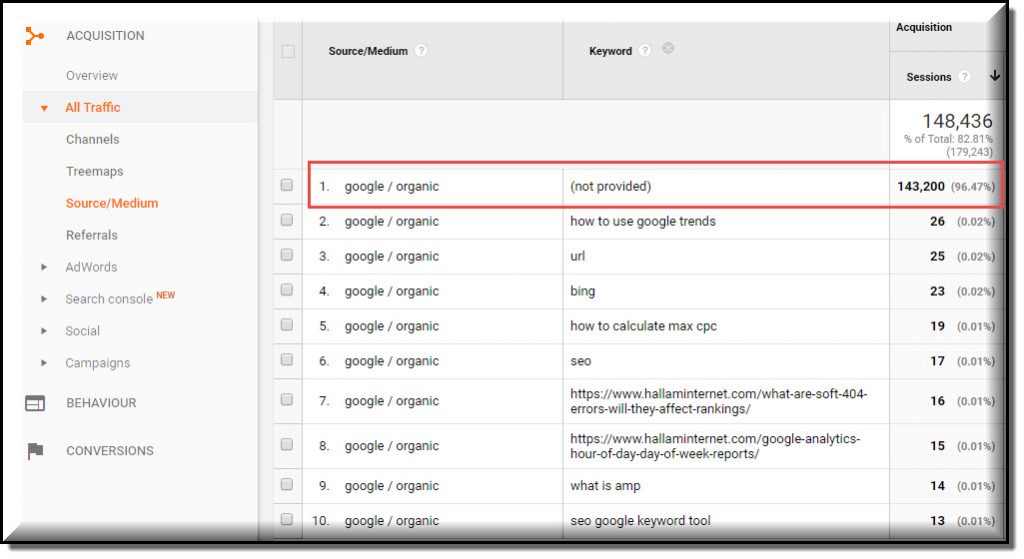Click the 'url' keyword cell
The height and width of the screenshot is (559, 1024).
[577, 257]
